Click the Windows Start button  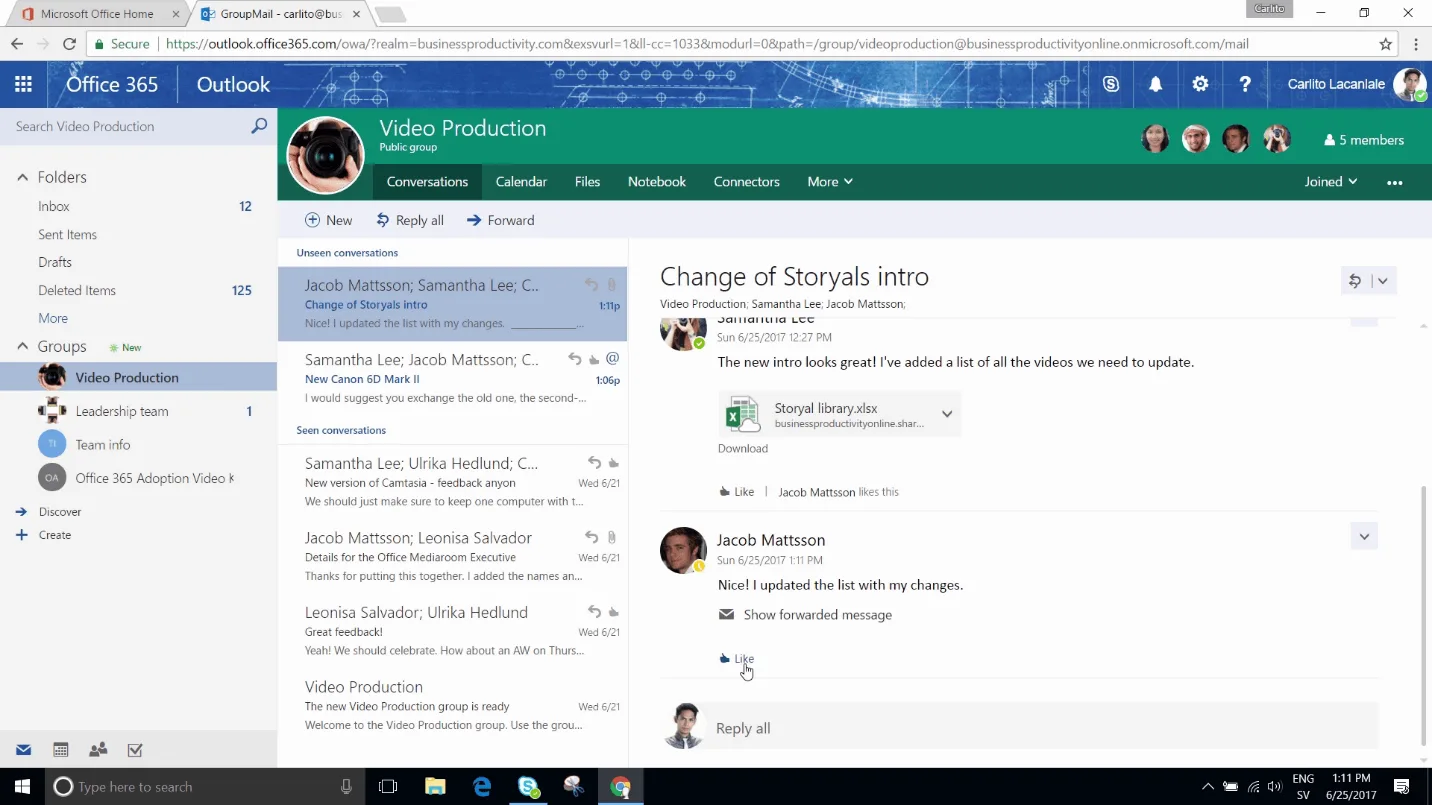pyautogui.click(x=22, y=787)
